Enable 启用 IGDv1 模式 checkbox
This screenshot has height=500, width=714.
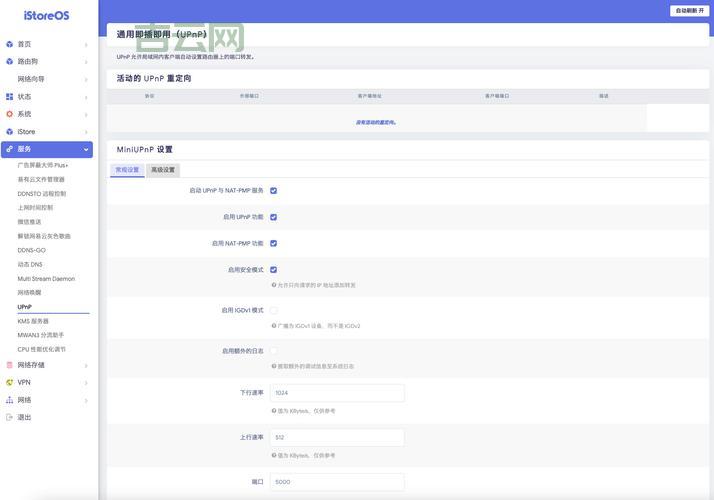point(274,311)
